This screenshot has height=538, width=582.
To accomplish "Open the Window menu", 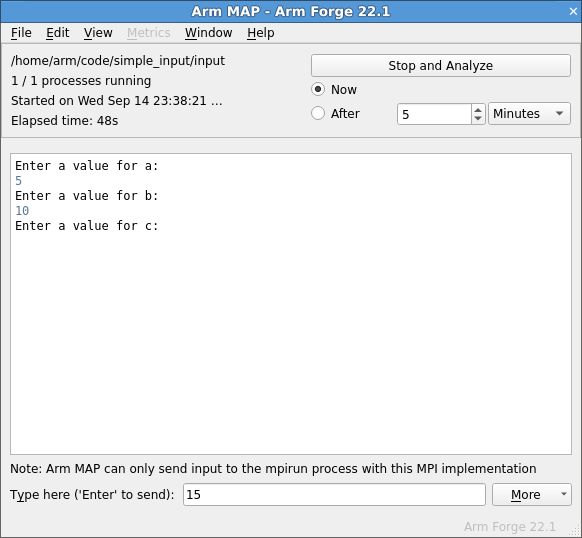I will [209, 33].
